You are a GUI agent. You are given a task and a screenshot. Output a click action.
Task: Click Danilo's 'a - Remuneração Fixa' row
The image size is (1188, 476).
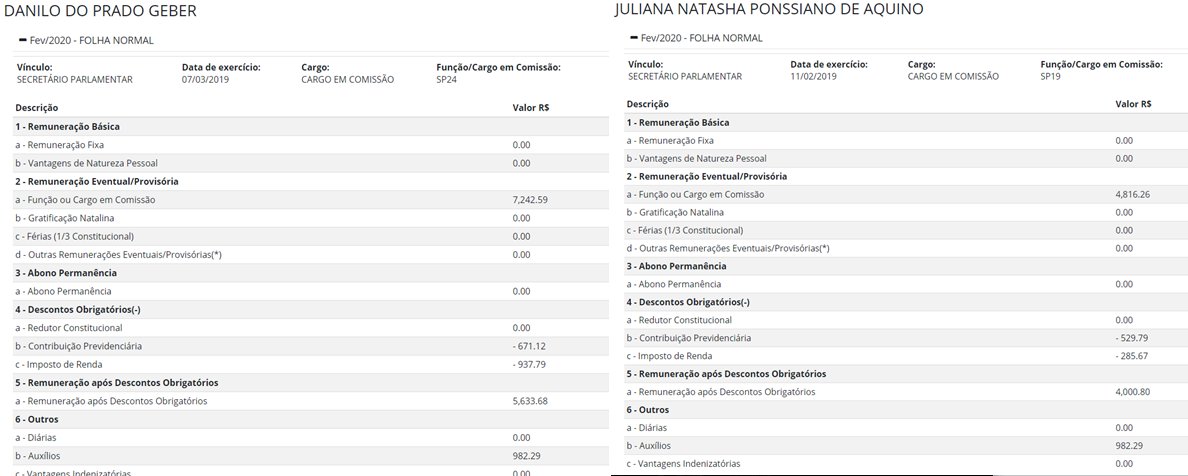pos(311,145)
